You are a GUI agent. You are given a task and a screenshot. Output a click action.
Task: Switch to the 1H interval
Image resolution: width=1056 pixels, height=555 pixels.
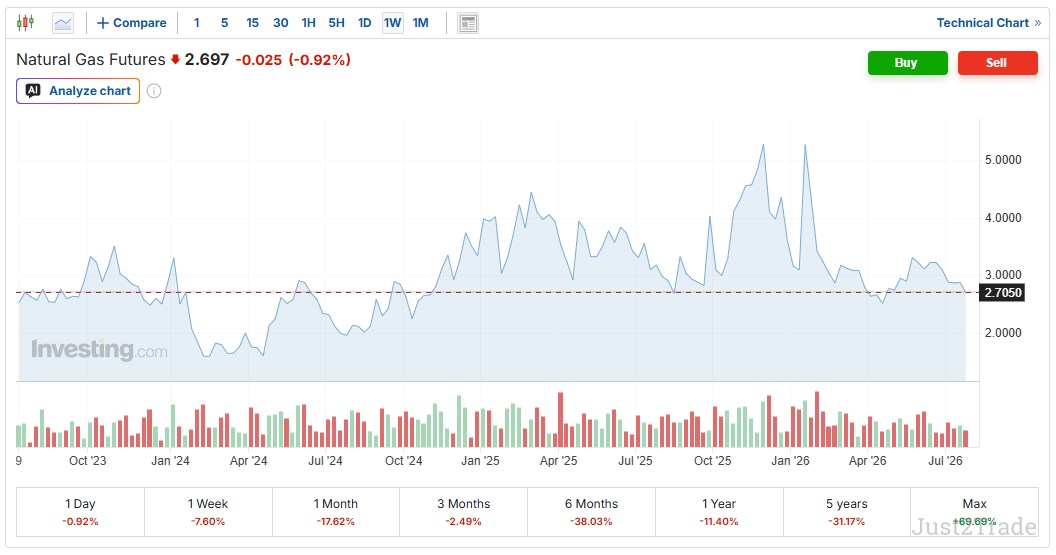[x=308, y=23]
